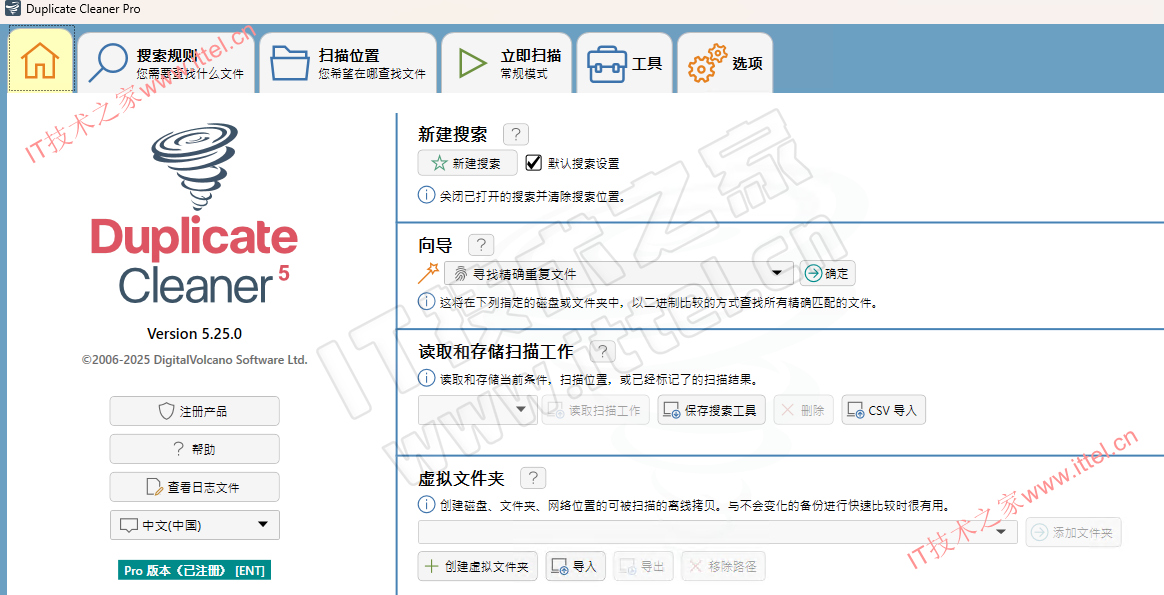Click the 新建搜索 star button
The width and height of the screenshot is (1164, 595).
point(468,163)
